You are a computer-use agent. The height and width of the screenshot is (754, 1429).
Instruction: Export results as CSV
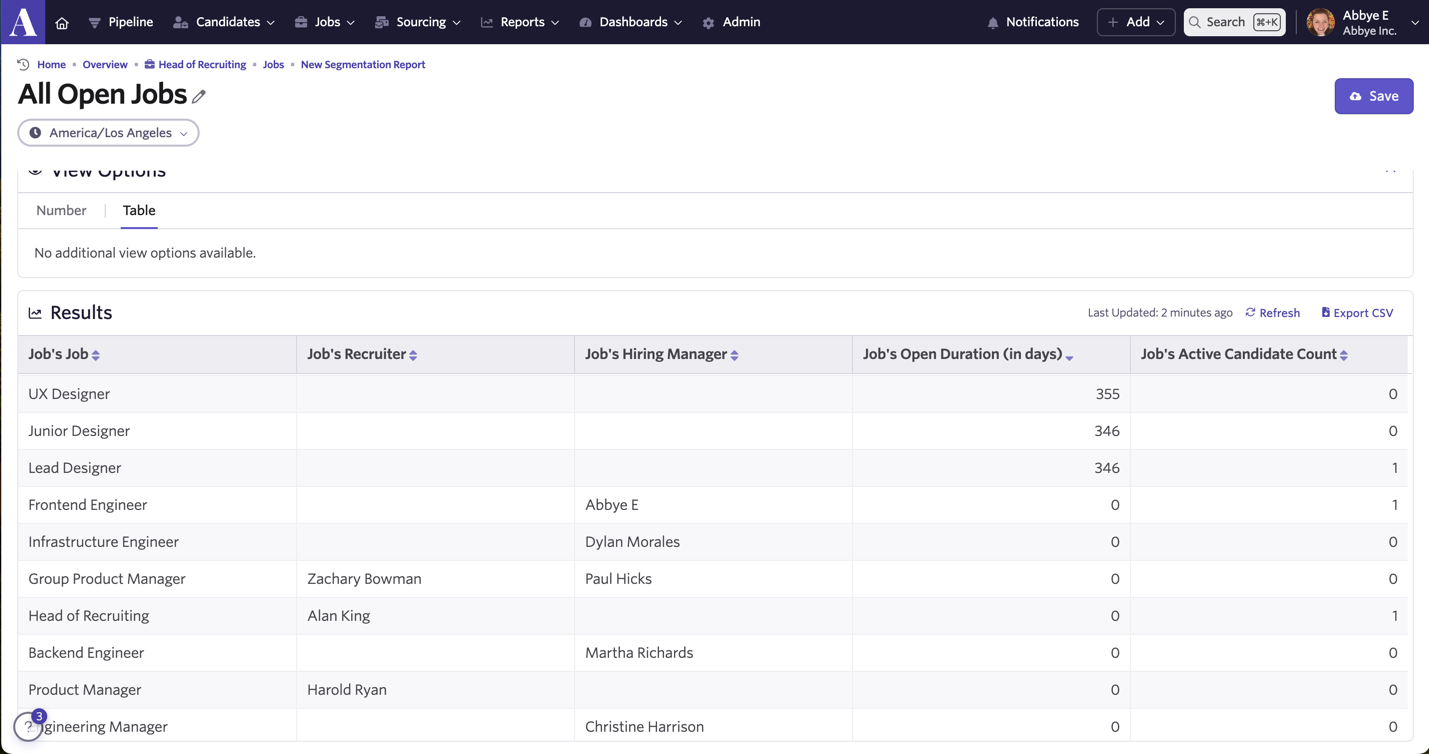(1357, 313)
